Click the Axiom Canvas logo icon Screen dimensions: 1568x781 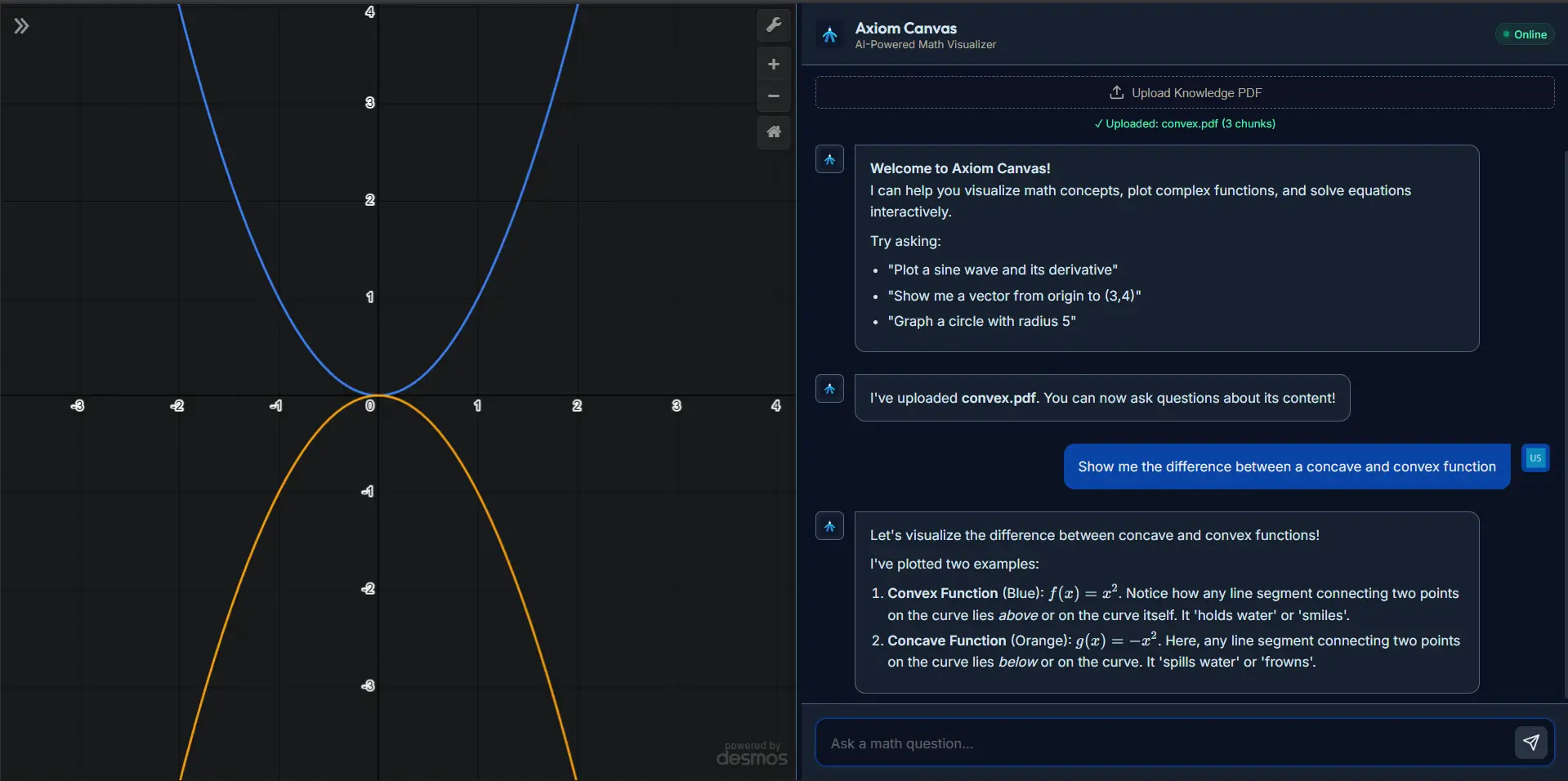(829, 35)
